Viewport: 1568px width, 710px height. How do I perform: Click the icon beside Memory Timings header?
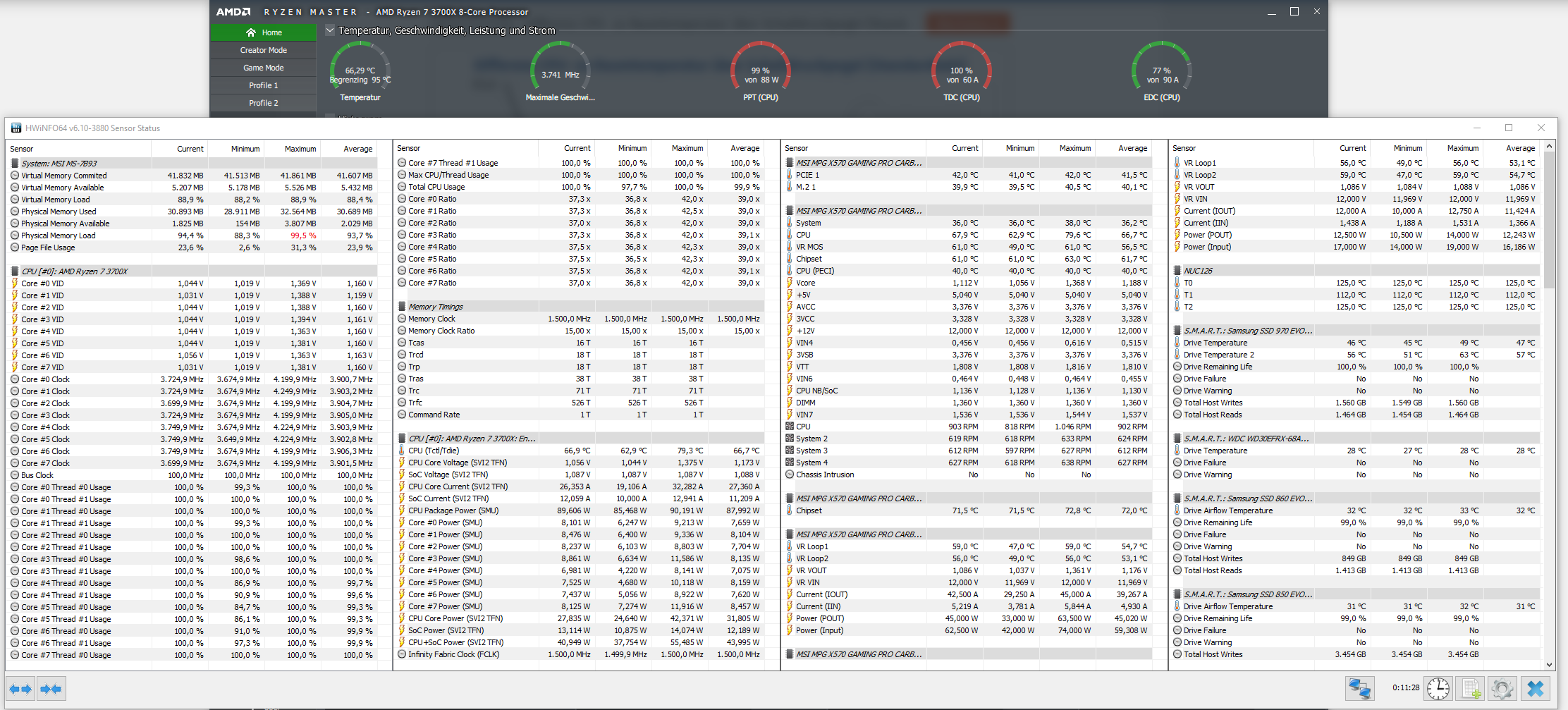[402, 307]
